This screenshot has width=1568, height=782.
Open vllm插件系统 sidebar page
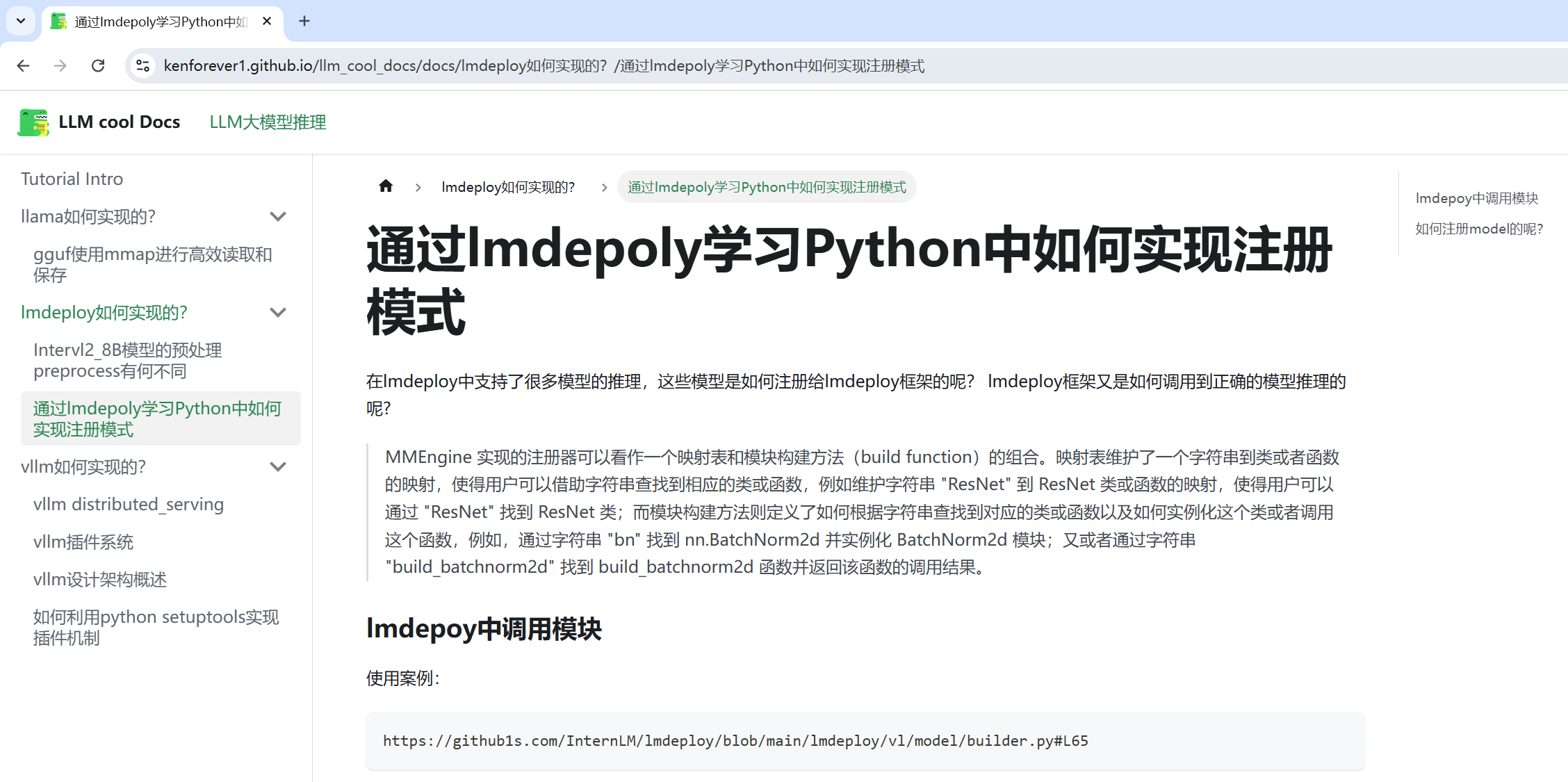(x=83, y=542)
